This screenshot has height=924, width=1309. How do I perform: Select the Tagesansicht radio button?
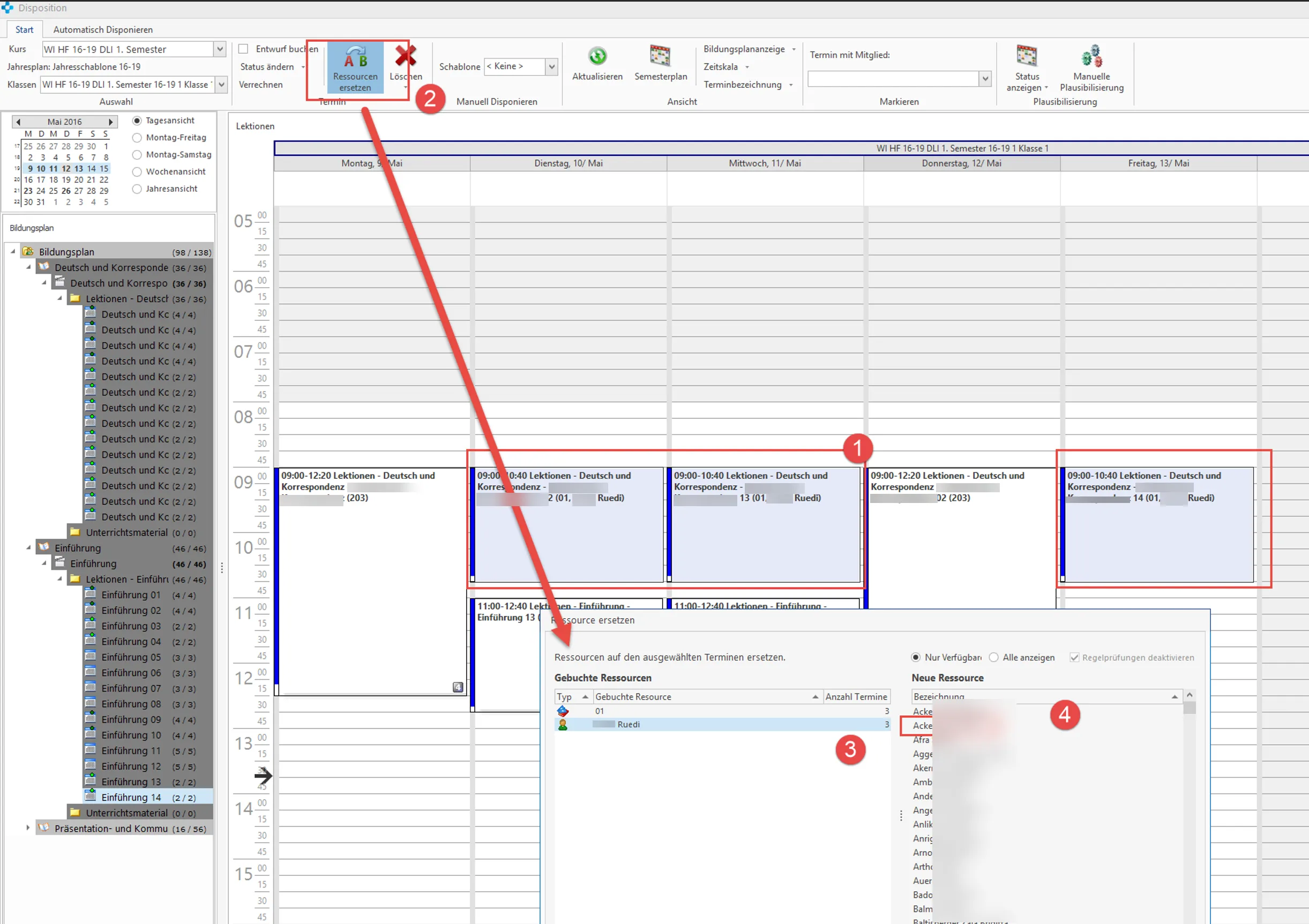[x=137, y=121]
